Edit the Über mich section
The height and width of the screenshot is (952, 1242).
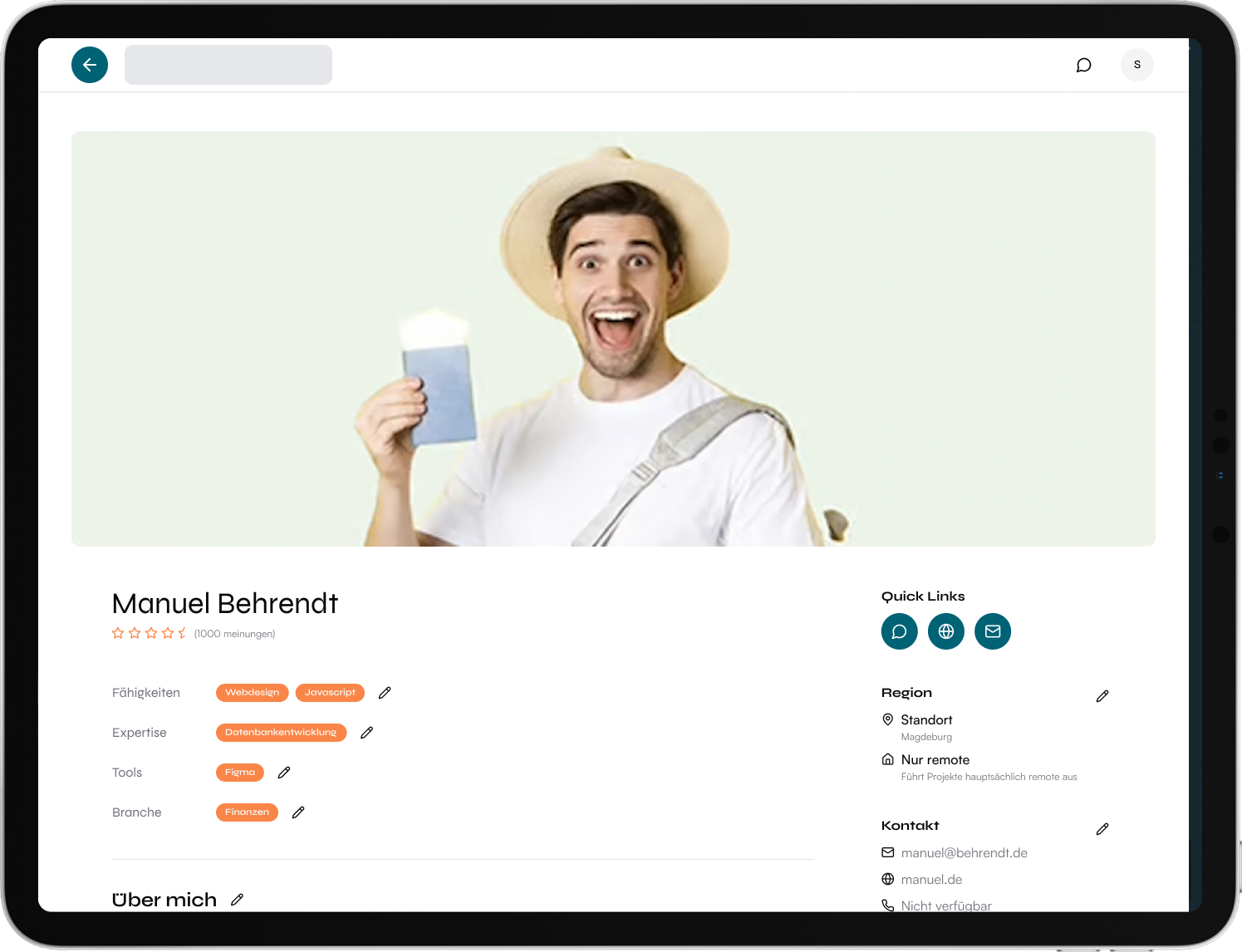click(x=237, y=900)
